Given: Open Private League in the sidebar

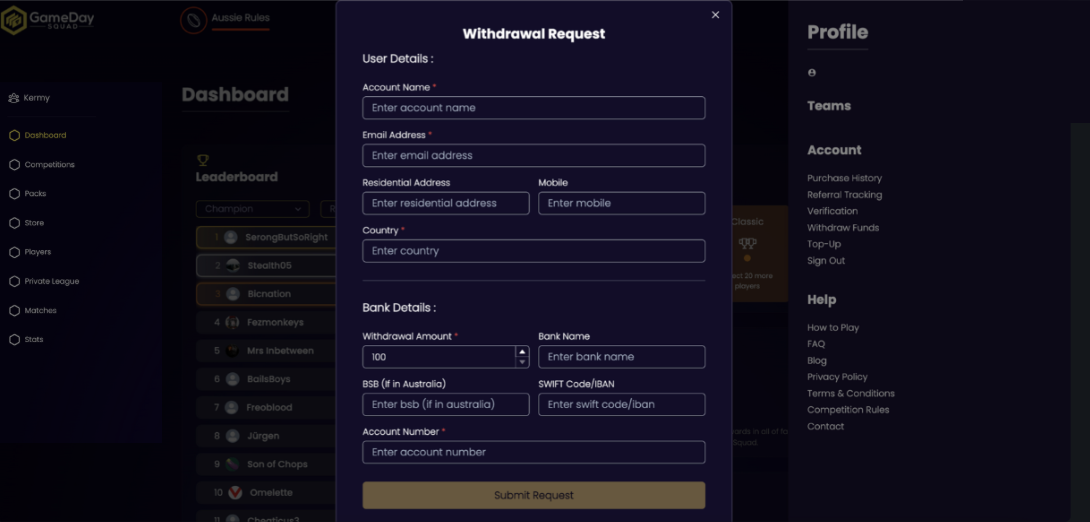Looking at the screenshot, I should pos(51,282).
